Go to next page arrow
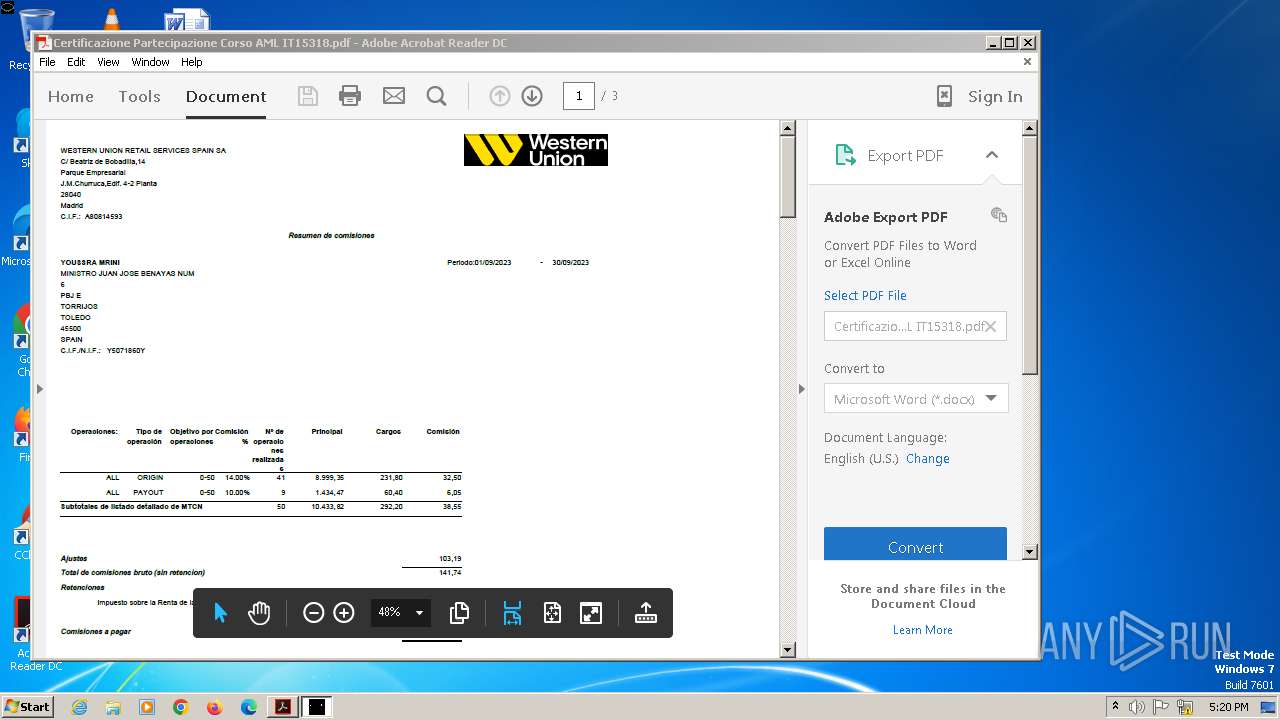 click(x=532, y=96)
